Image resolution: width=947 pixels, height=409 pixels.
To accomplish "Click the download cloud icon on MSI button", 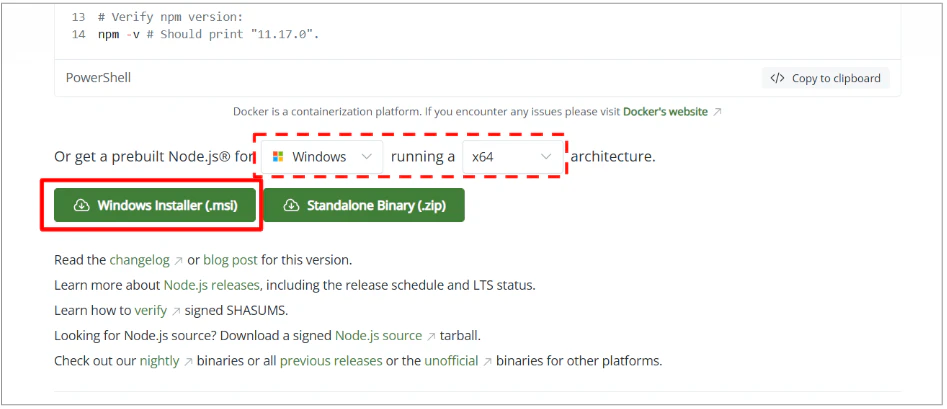I will (x=81, y=205).
